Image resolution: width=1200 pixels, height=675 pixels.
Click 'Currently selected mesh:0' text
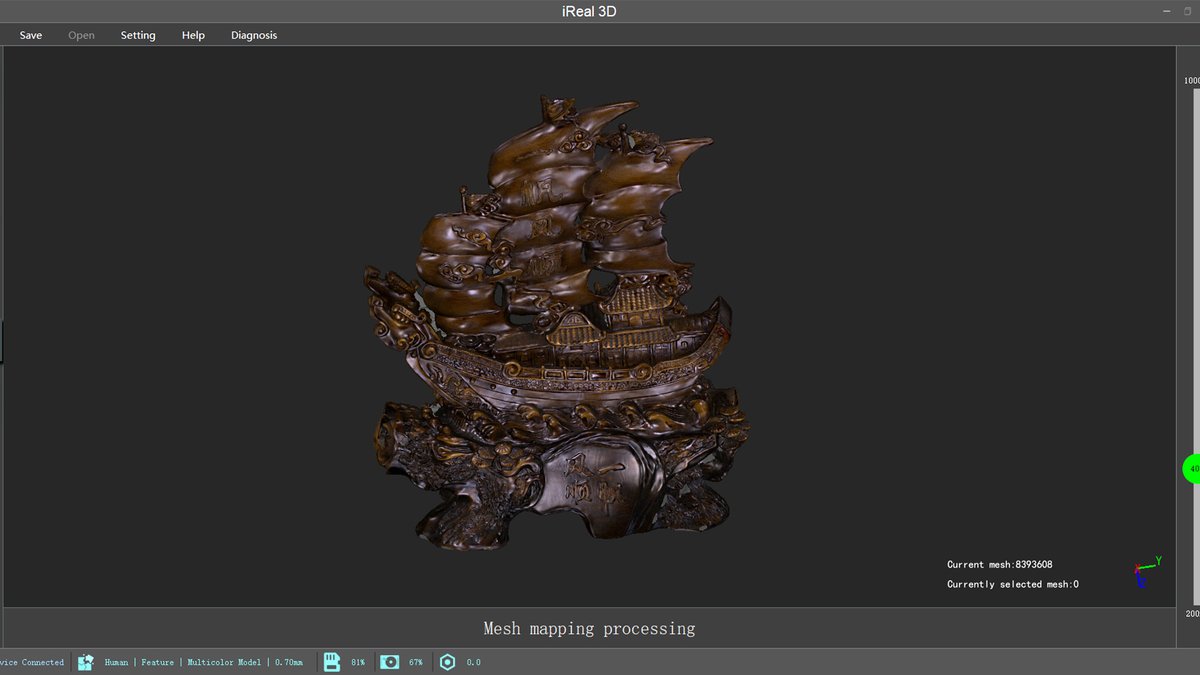click(1013, 584)
